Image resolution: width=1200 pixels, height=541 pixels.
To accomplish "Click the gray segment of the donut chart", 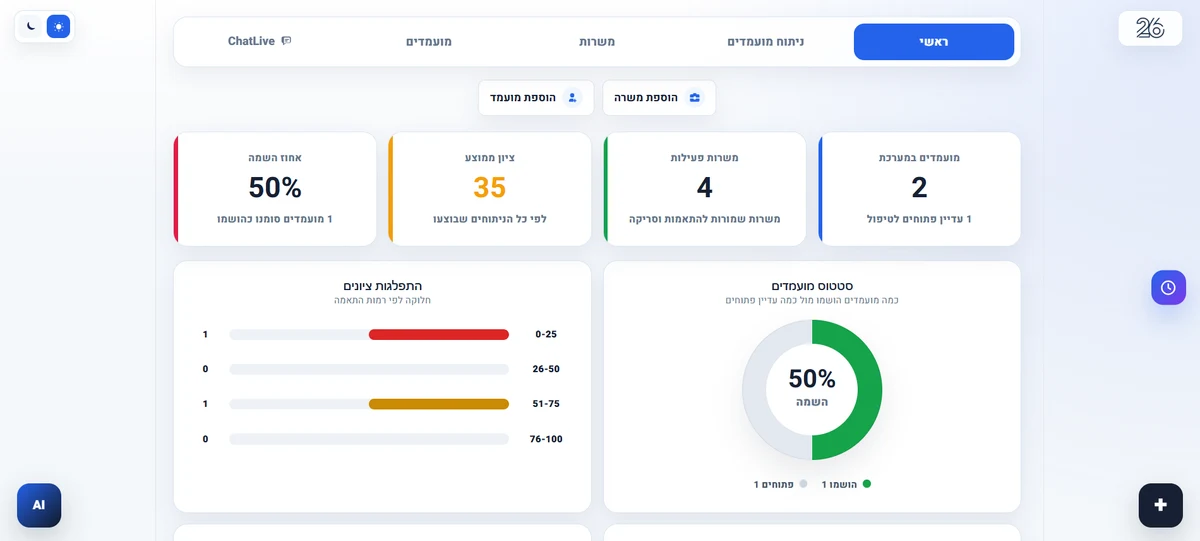I will pyautogui.click(x=755, y=390).
